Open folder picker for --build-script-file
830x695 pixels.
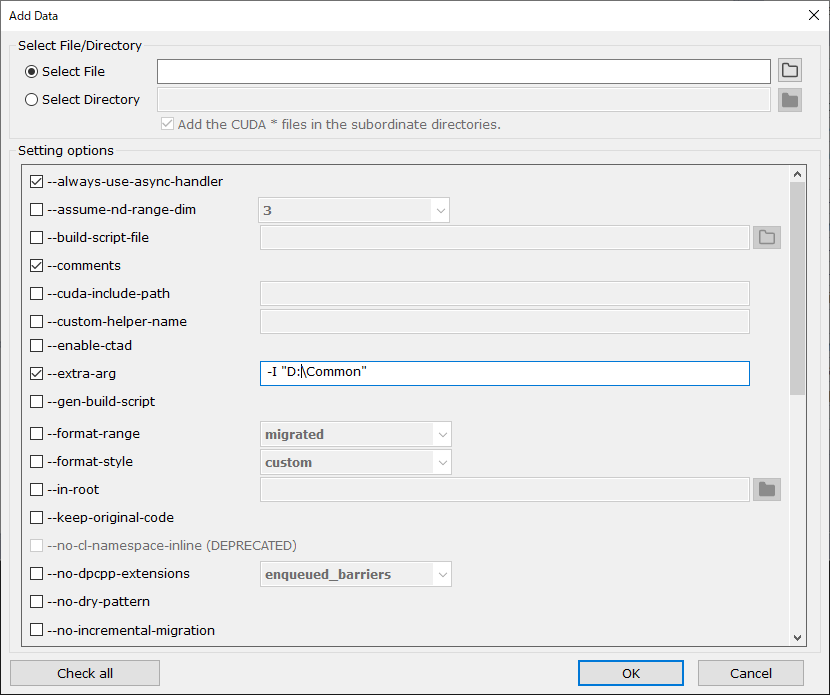tap(766, 237)
